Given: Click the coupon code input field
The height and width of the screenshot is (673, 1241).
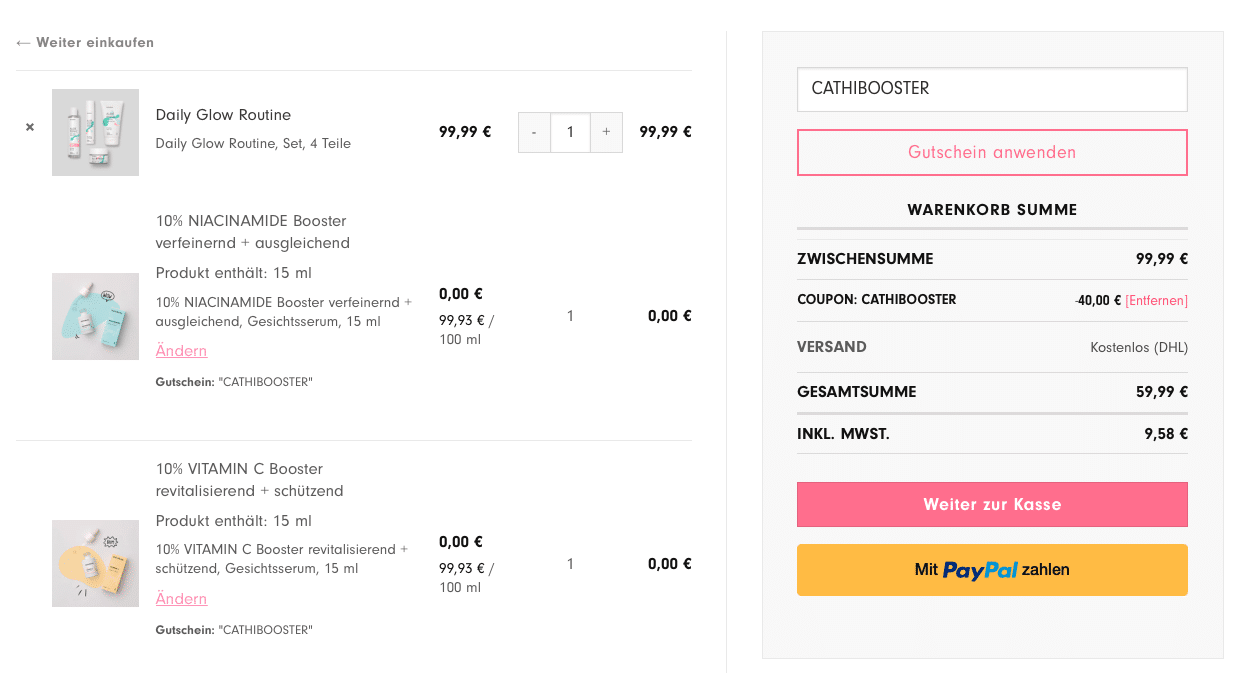Looking at the screenshot, I should coord(992,89).
